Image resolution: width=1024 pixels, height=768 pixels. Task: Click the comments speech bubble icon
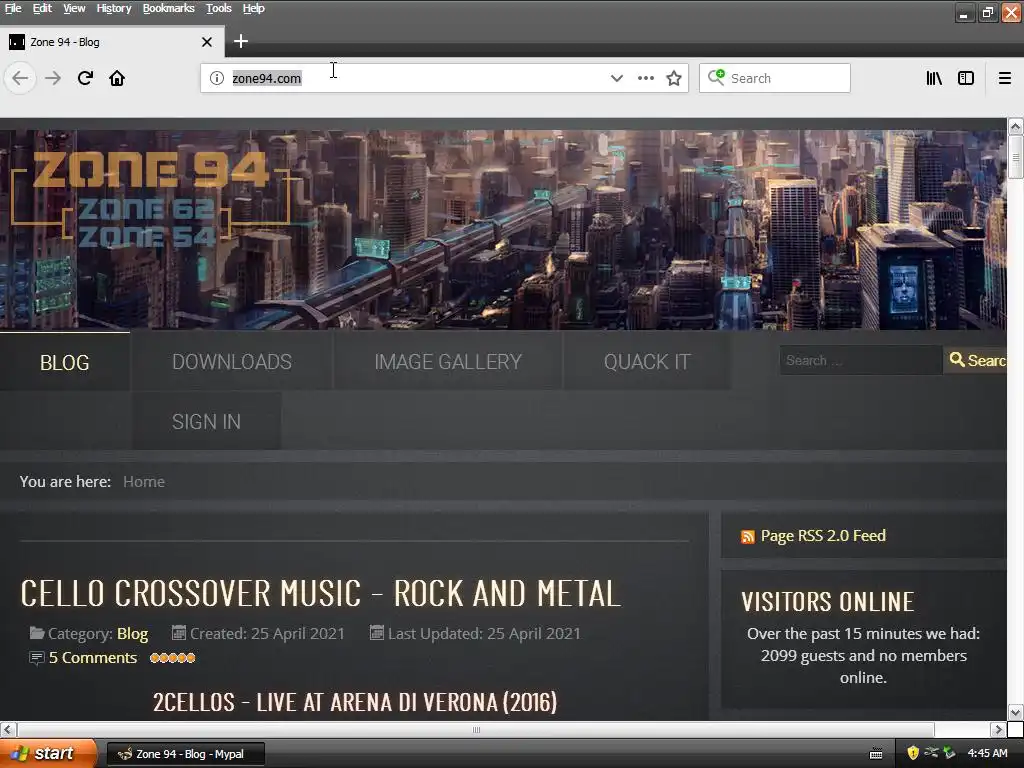[x=37, y=658]
